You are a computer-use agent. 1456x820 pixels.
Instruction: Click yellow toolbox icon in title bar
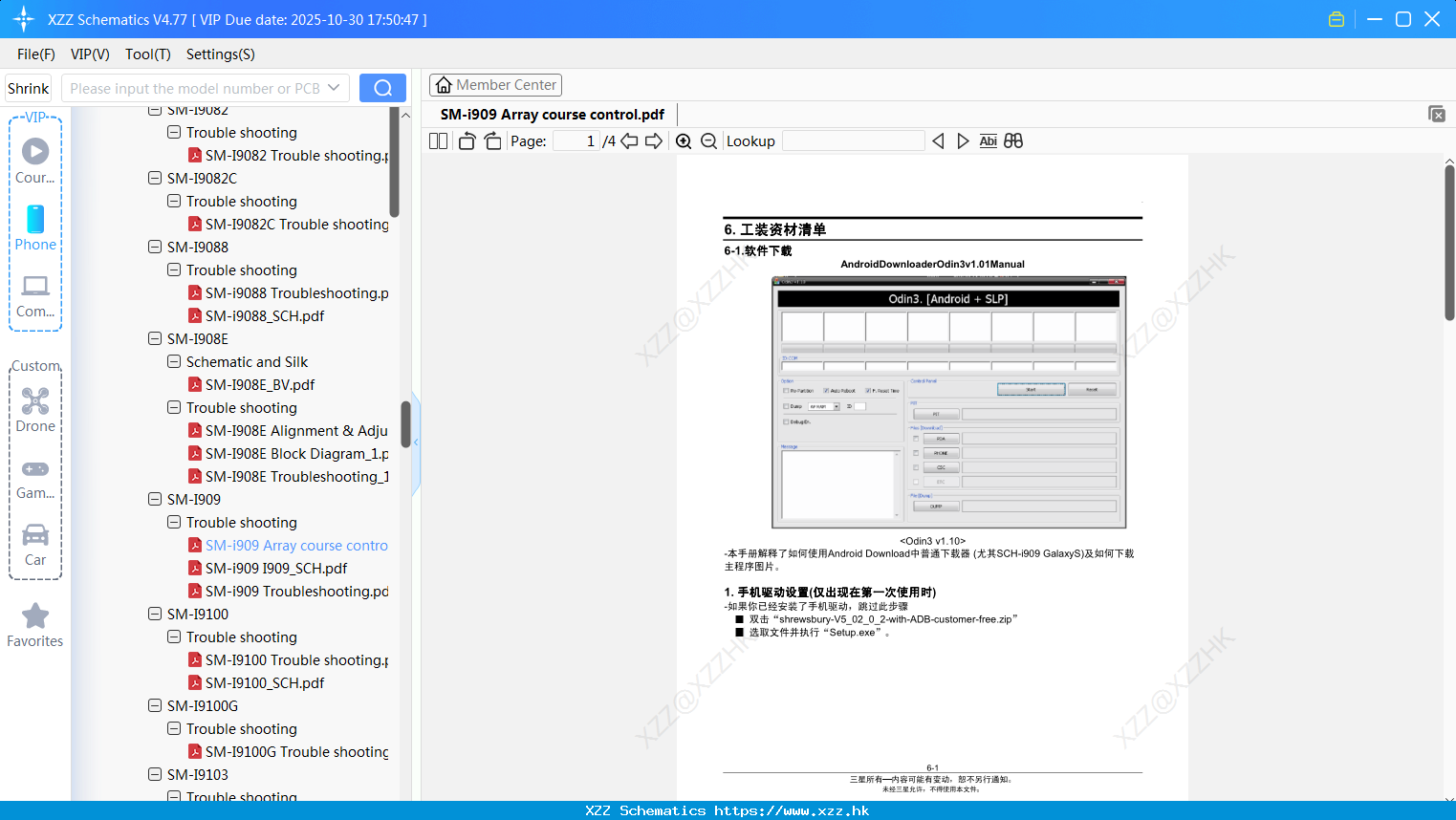pos(1336,19)
